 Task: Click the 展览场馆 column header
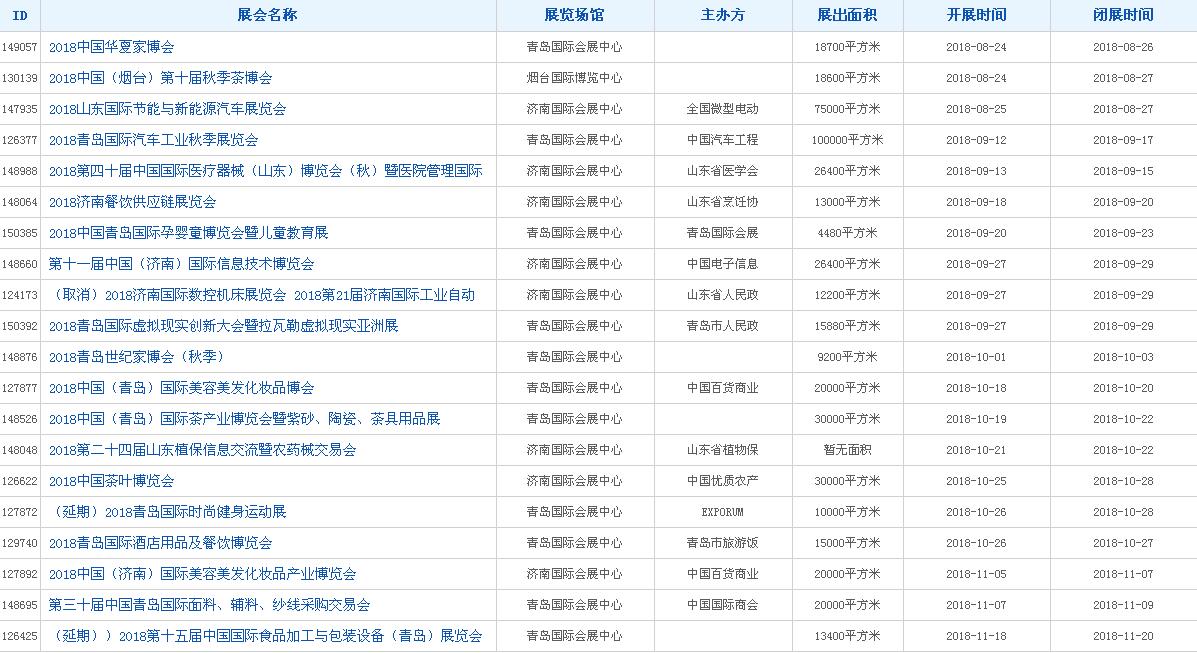tap(574, 15)
